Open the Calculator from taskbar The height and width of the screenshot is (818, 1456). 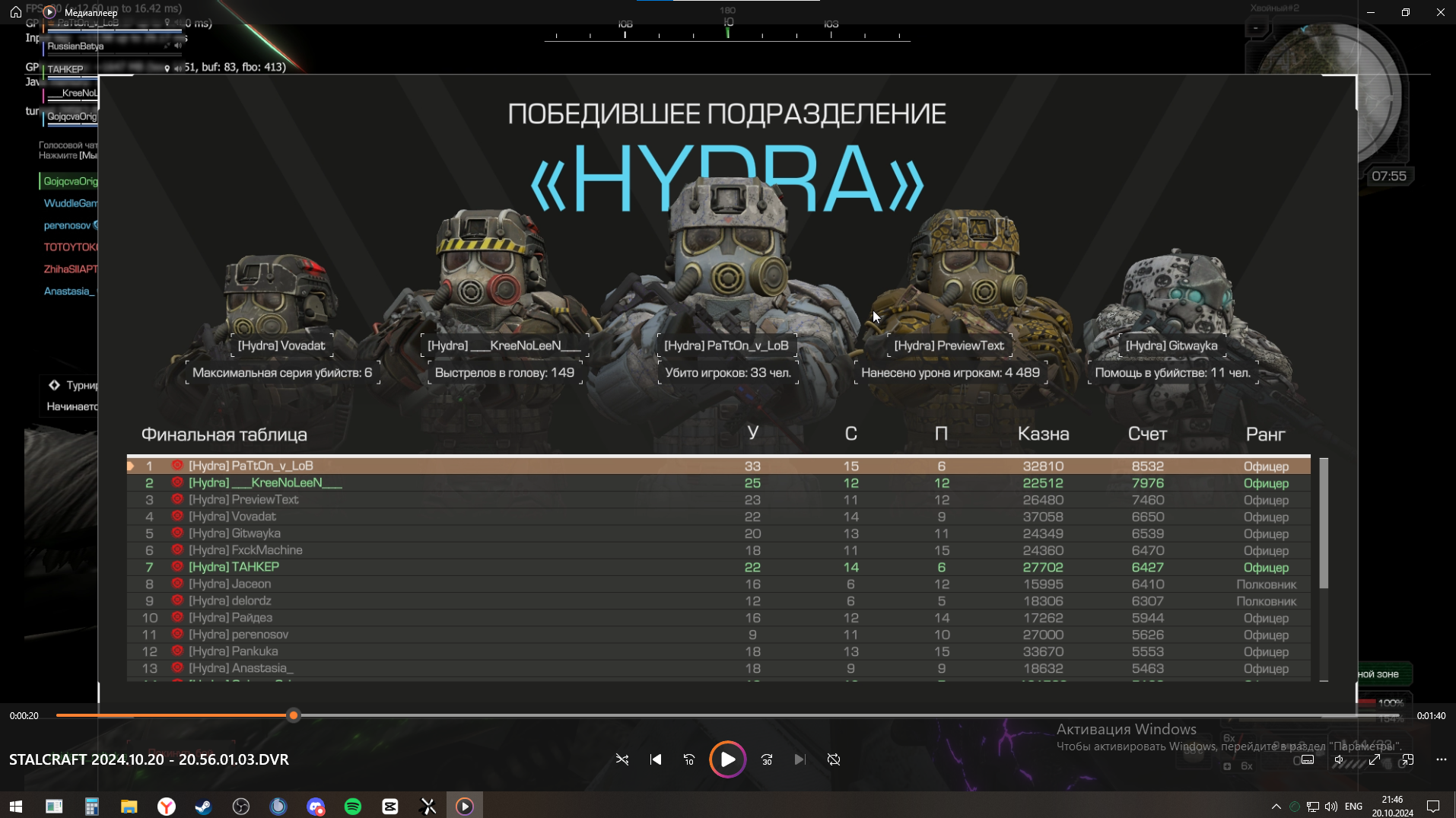(91, 806)
